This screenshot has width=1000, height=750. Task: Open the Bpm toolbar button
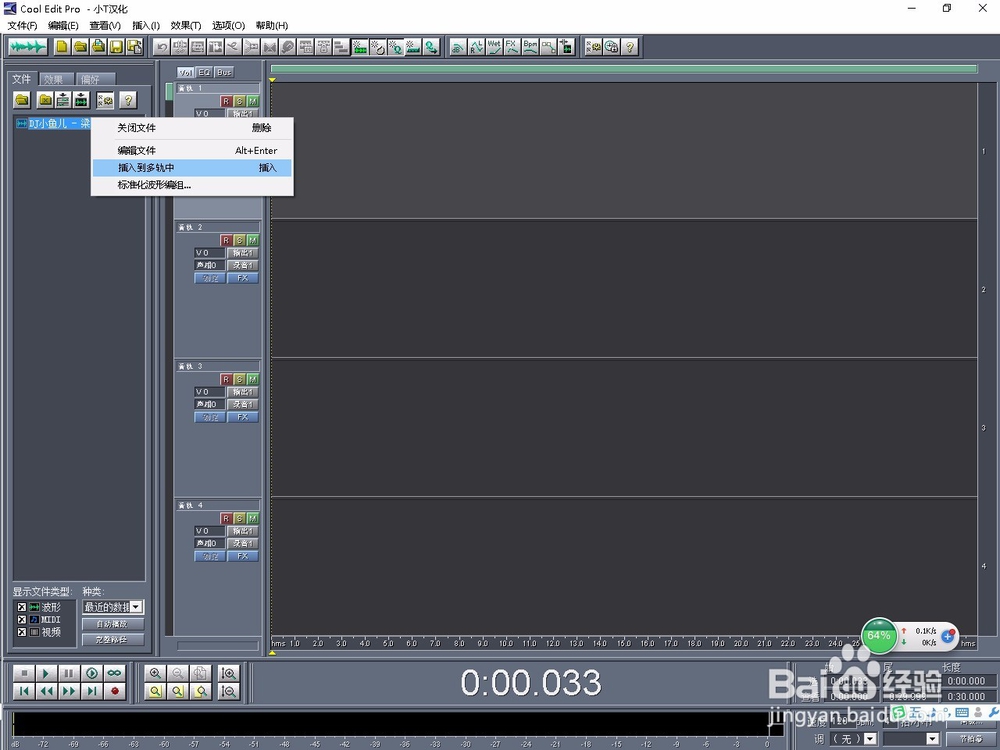tap(530, 47)
